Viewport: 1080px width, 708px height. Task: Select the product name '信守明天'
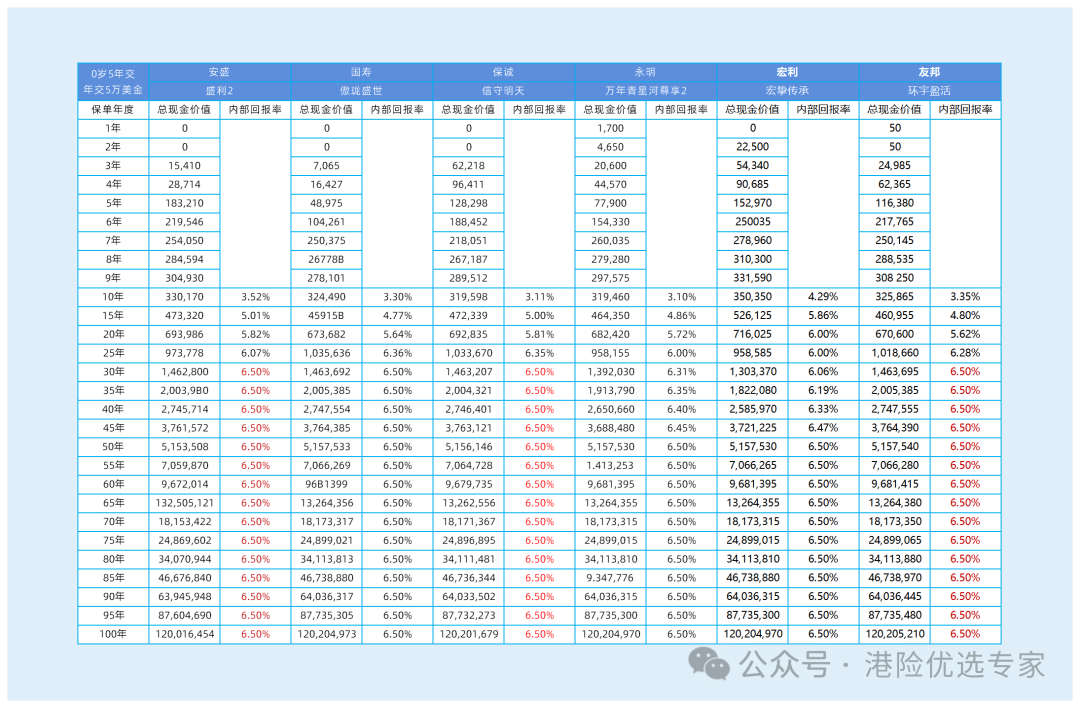pyautogui.click(x=503, y=91)
